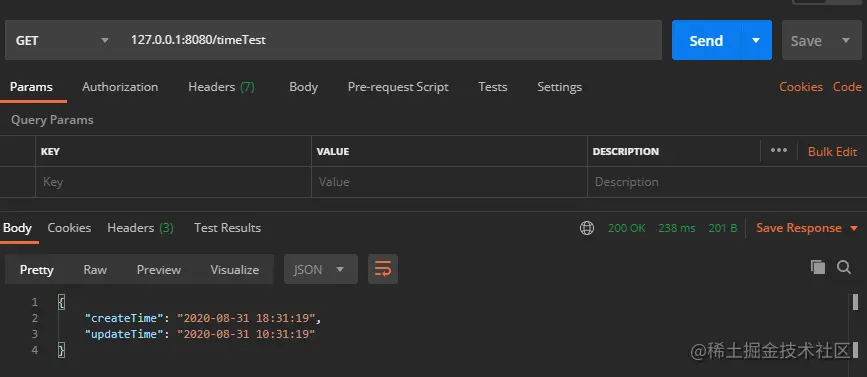
Task: Open the Send button dropdown arrow
Action: click(x=756, y=40)
